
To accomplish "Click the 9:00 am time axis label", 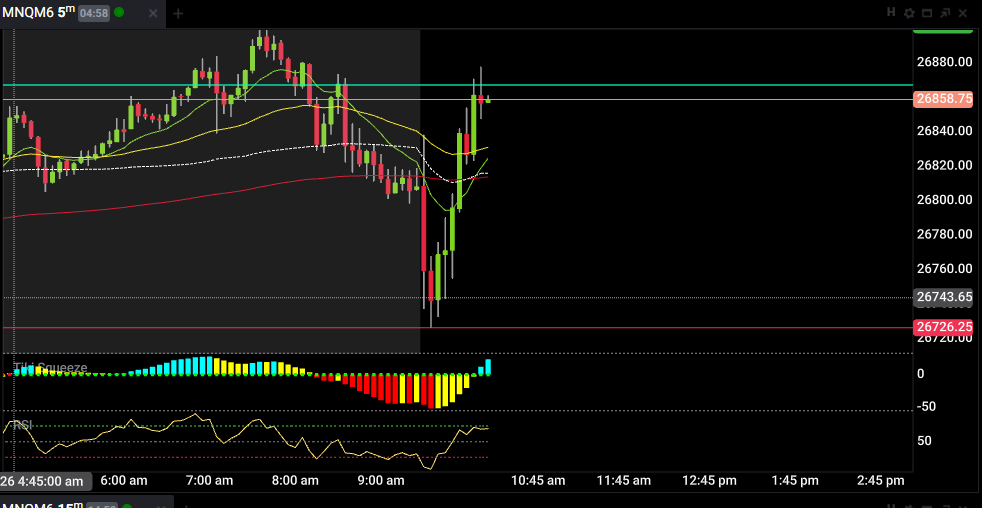I will [381, 480].
